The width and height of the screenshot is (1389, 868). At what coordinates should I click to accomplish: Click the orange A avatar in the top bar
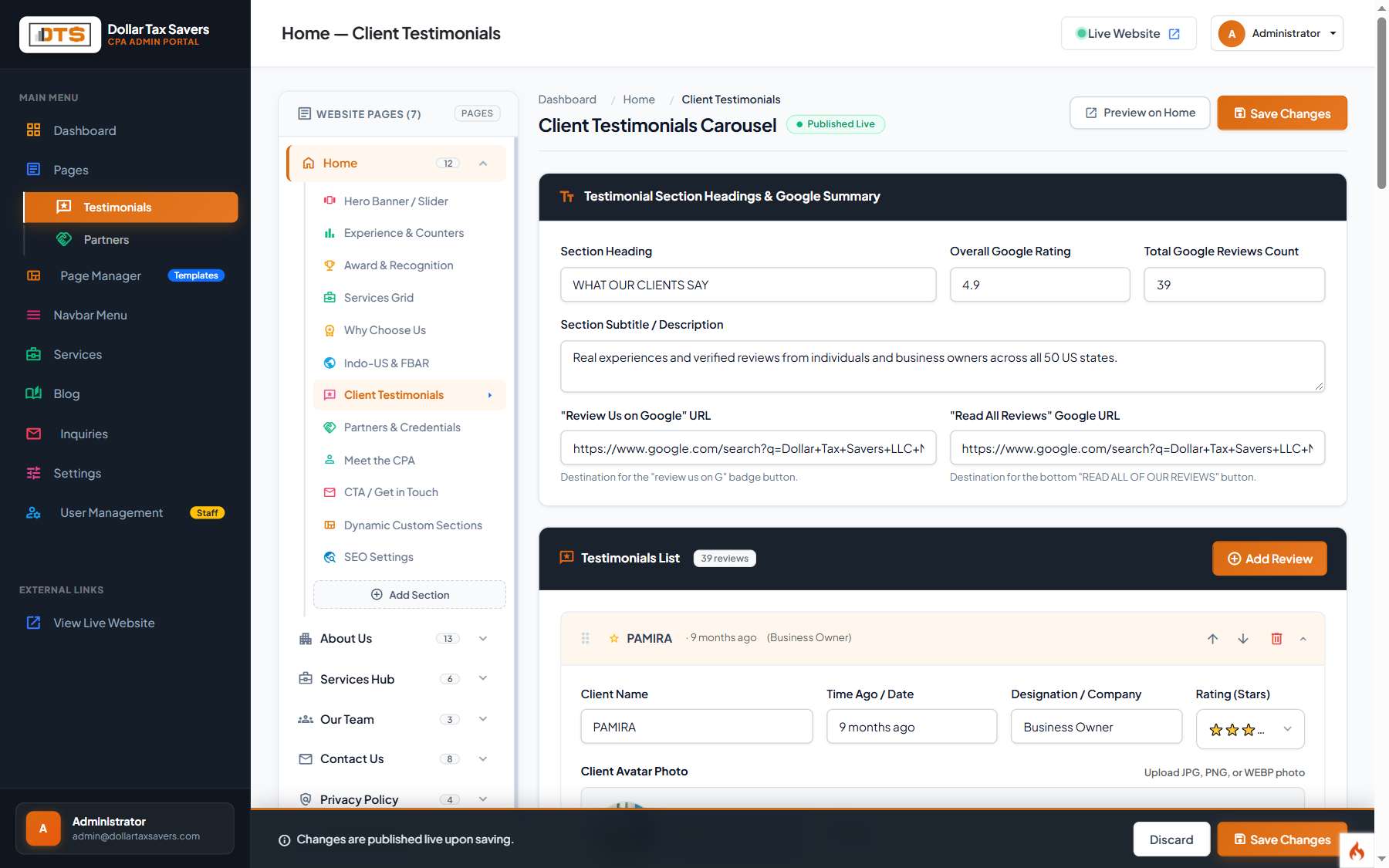pos(1232,34)
